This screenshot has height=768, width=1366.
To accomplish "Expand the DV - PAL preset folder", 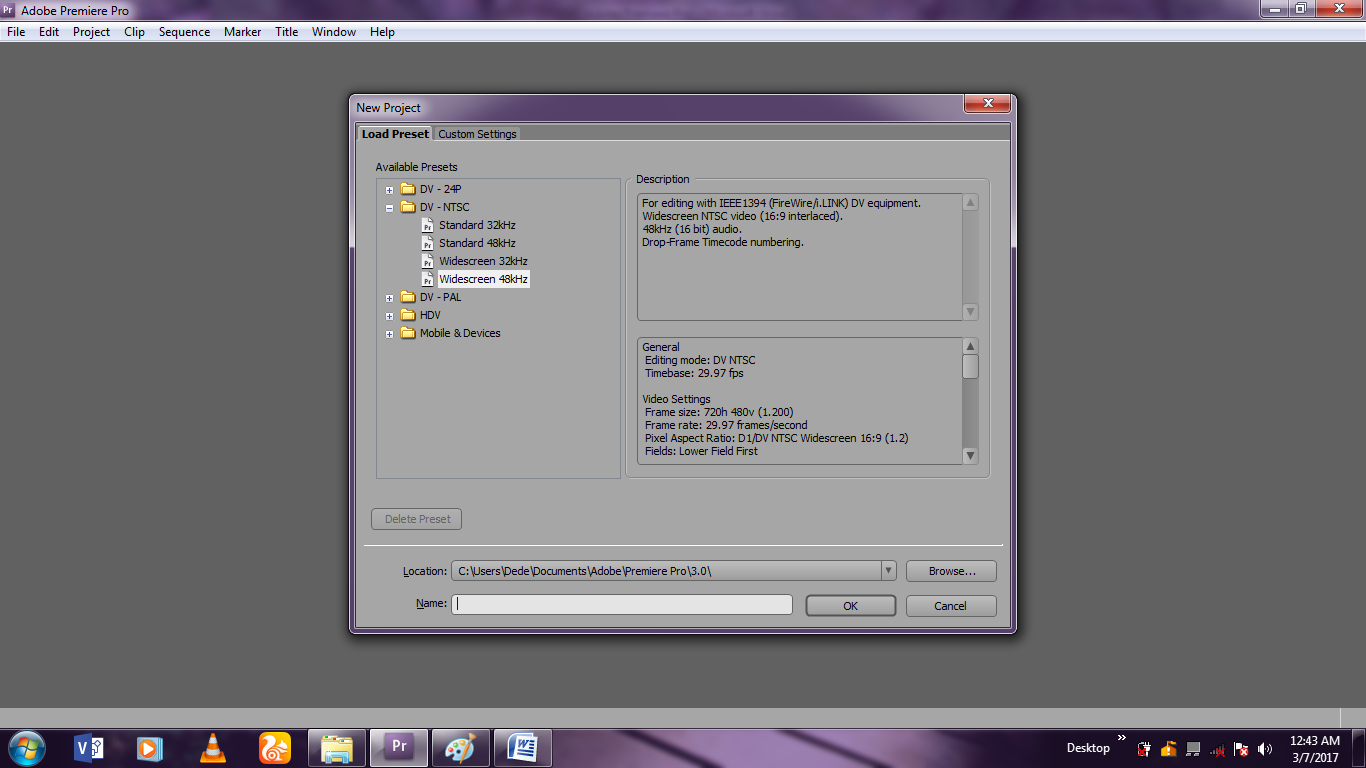I will (x=390, y=298).
